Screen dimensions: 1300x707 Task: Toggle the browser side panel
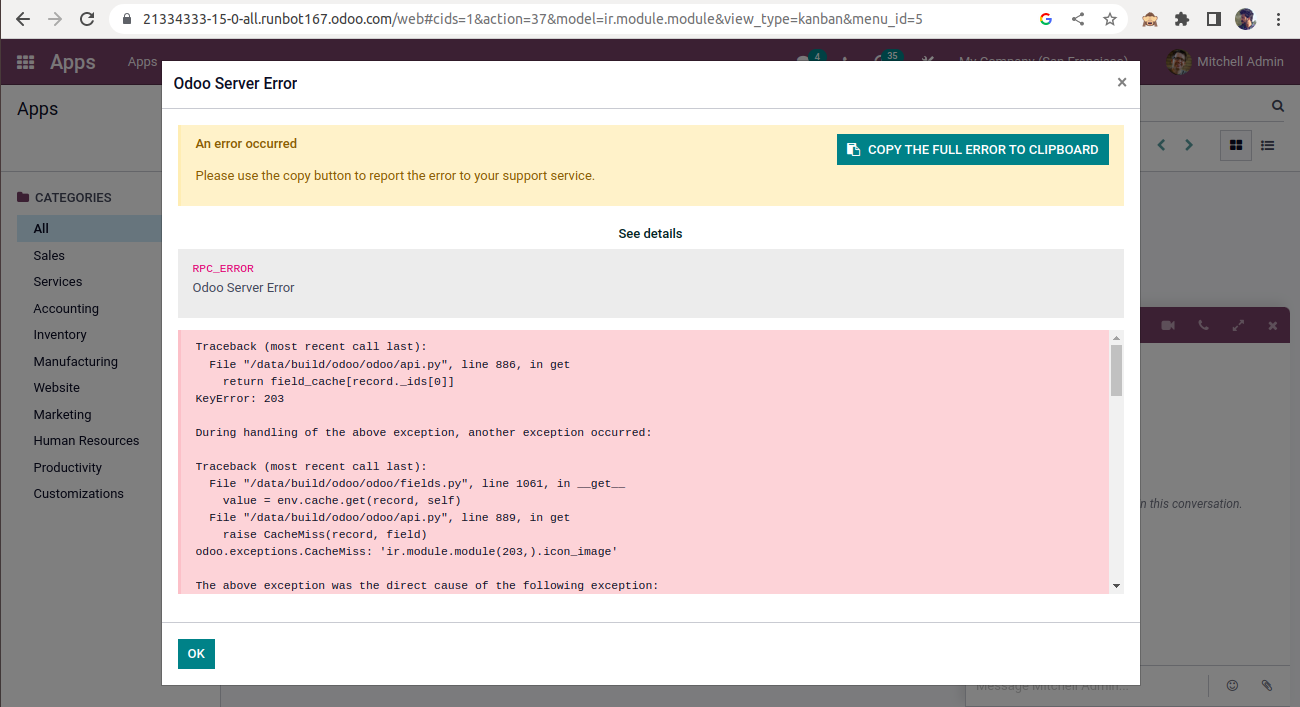point(1214,19)
